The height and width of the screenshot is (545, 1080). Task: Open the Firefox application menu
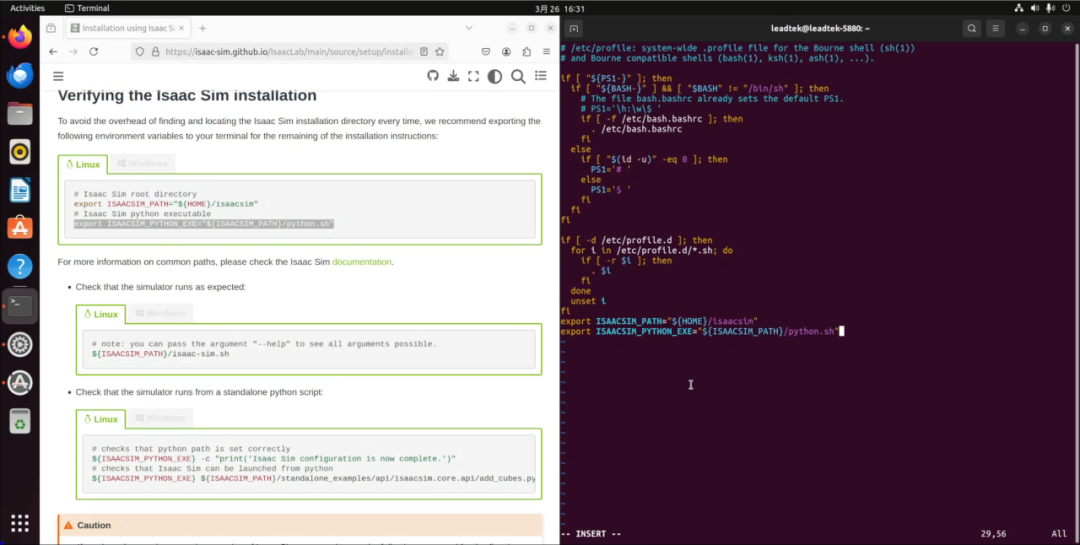(x=547, y=52)
